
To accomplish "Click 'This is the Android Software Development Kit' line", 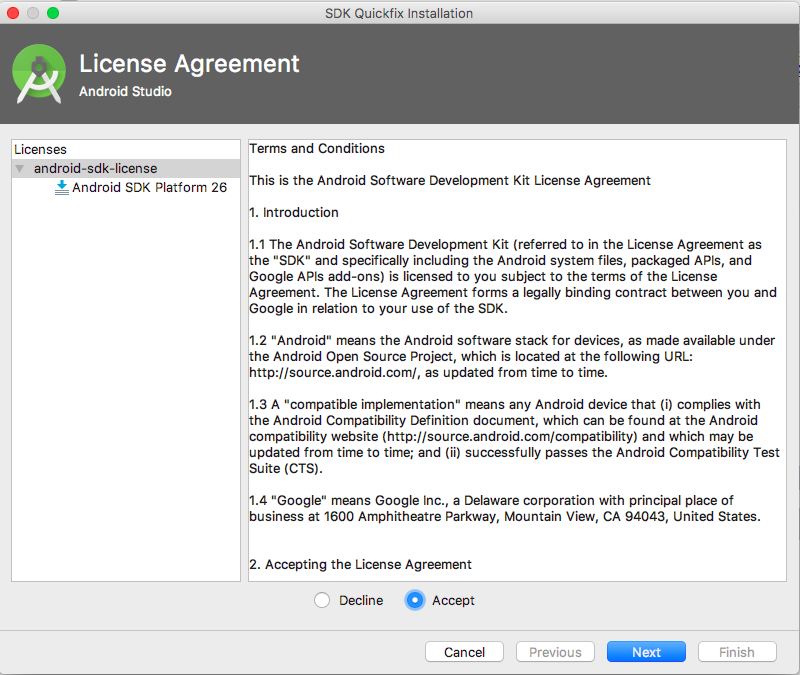I will [449, 181].
